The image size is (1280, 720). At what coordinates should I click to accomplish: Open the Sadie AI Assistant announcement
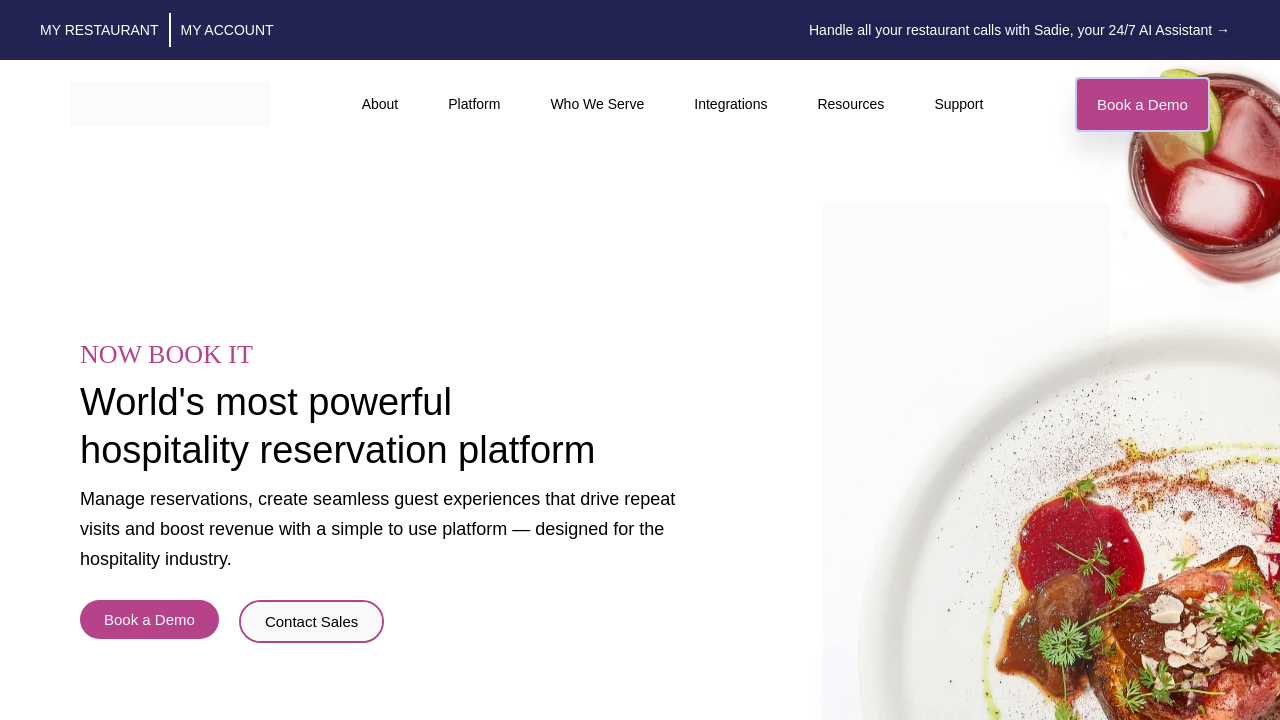click(x=1010, y=30)
